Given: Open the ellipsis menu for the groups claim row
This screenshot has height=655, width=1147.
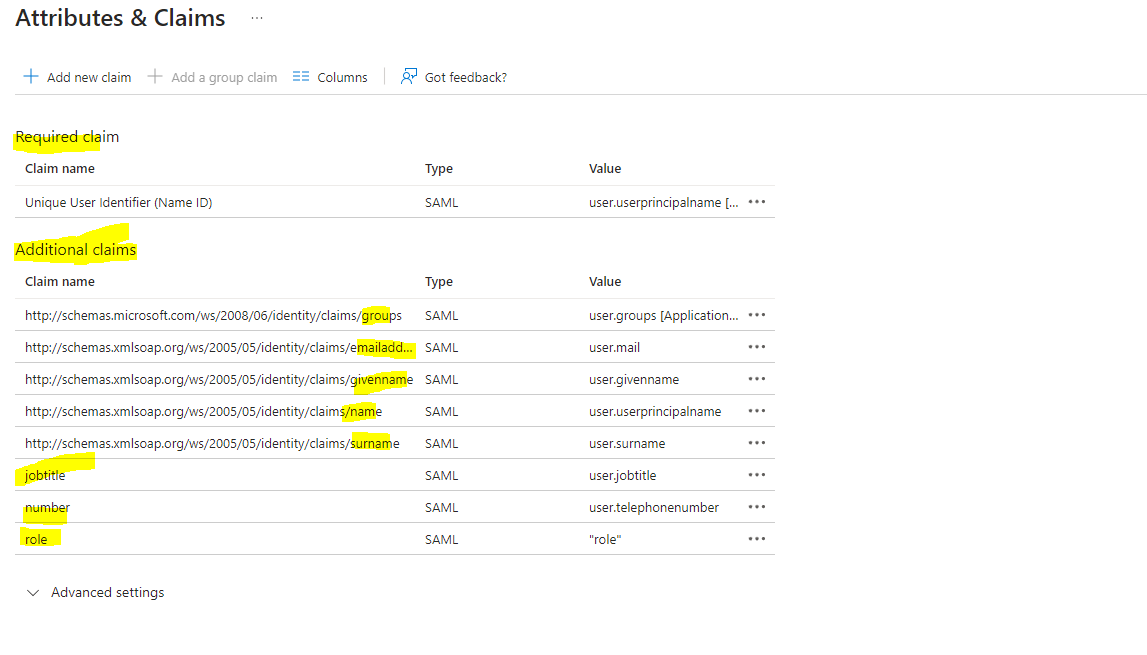Looking at the screenshot, I should tap(757, 315).
